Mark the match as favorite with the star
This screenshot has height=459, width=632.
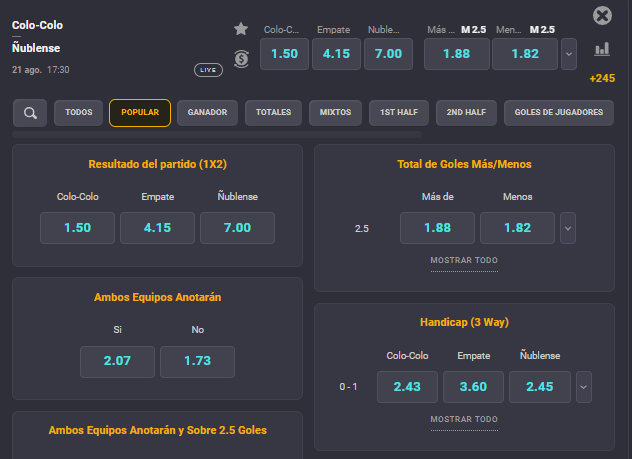[x=241, y=29]
